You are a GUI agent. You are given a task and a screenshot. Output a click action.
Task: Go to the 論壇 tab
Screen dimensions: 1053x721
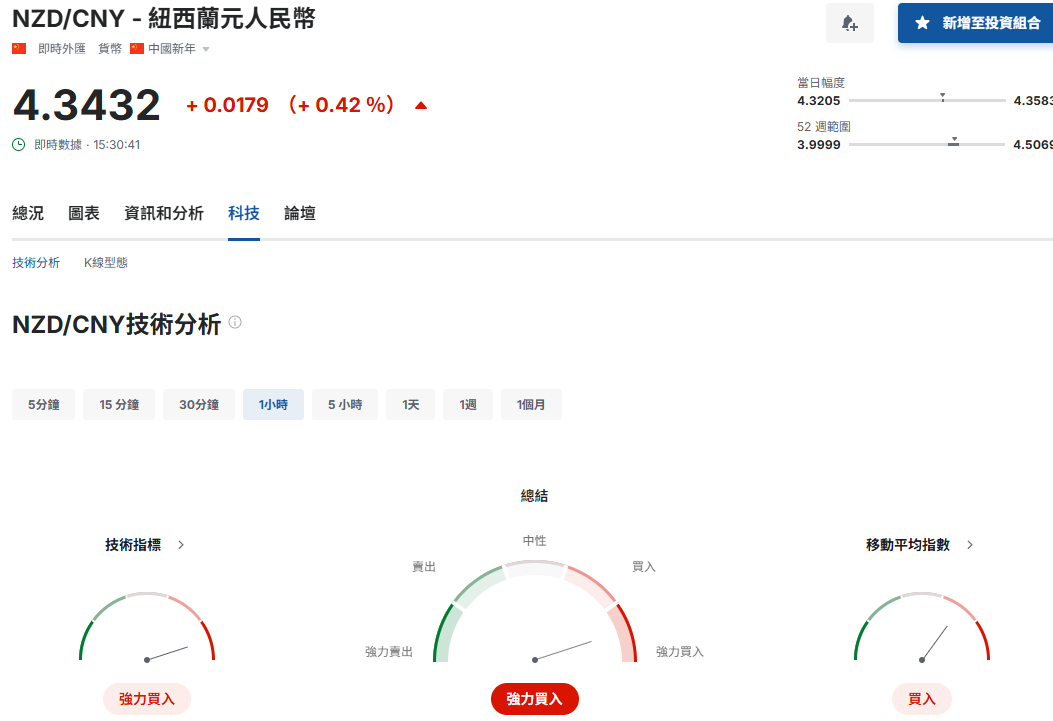(x=300, y=213)
